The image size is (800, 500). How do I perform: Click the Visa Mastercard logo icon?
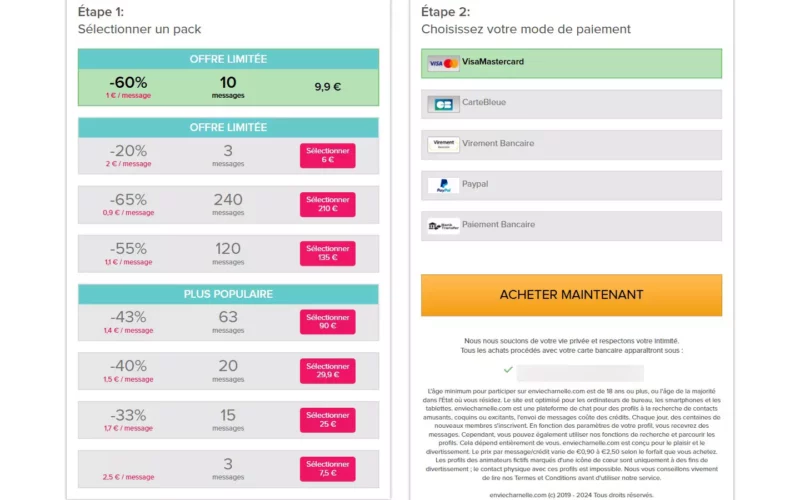coord(443,63)
